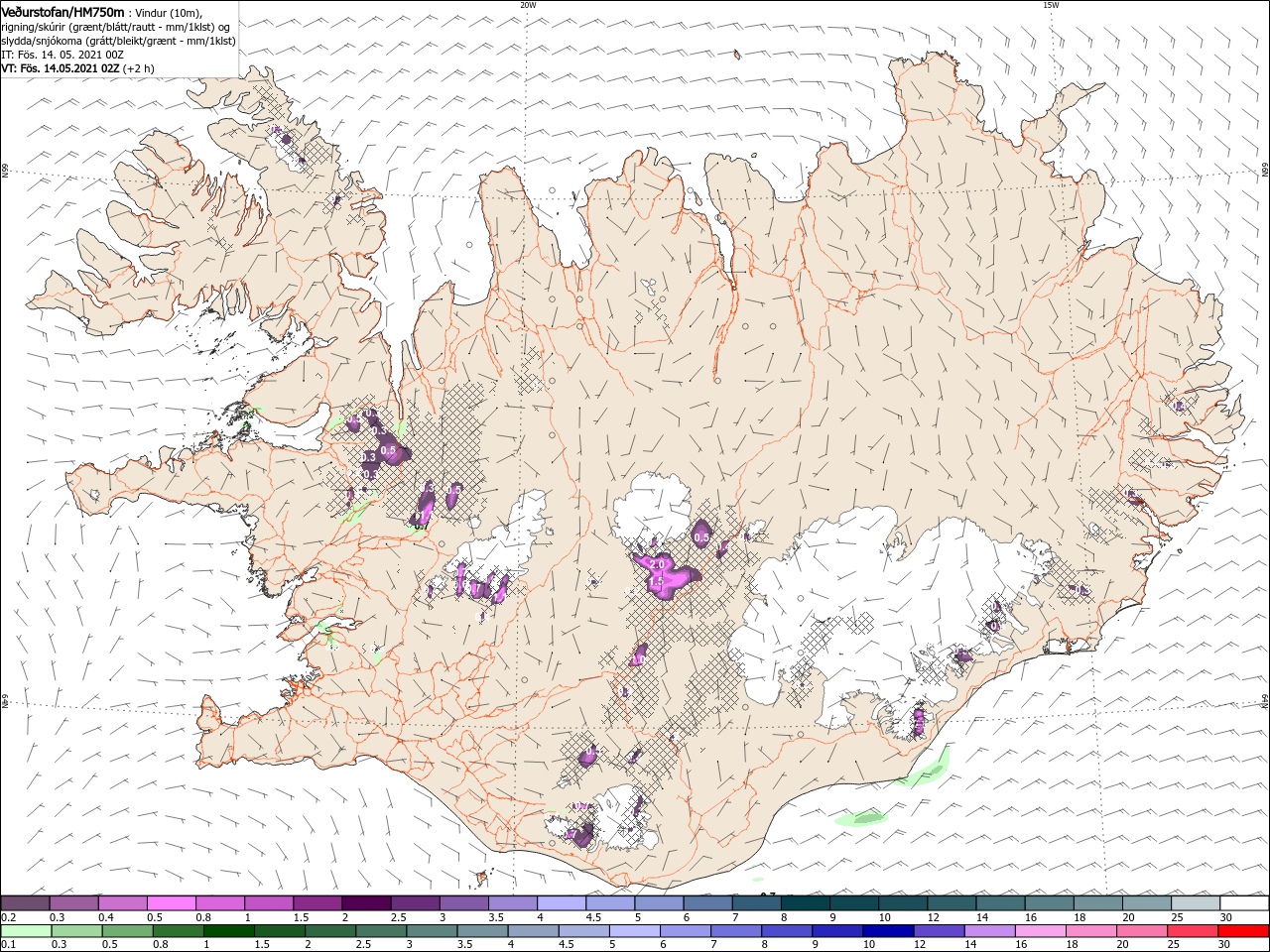The height and width of the screenshot is (952, 1270).
Task: Pick top-row dark teal swatch above 8
Action: click(x=806, y=903)
